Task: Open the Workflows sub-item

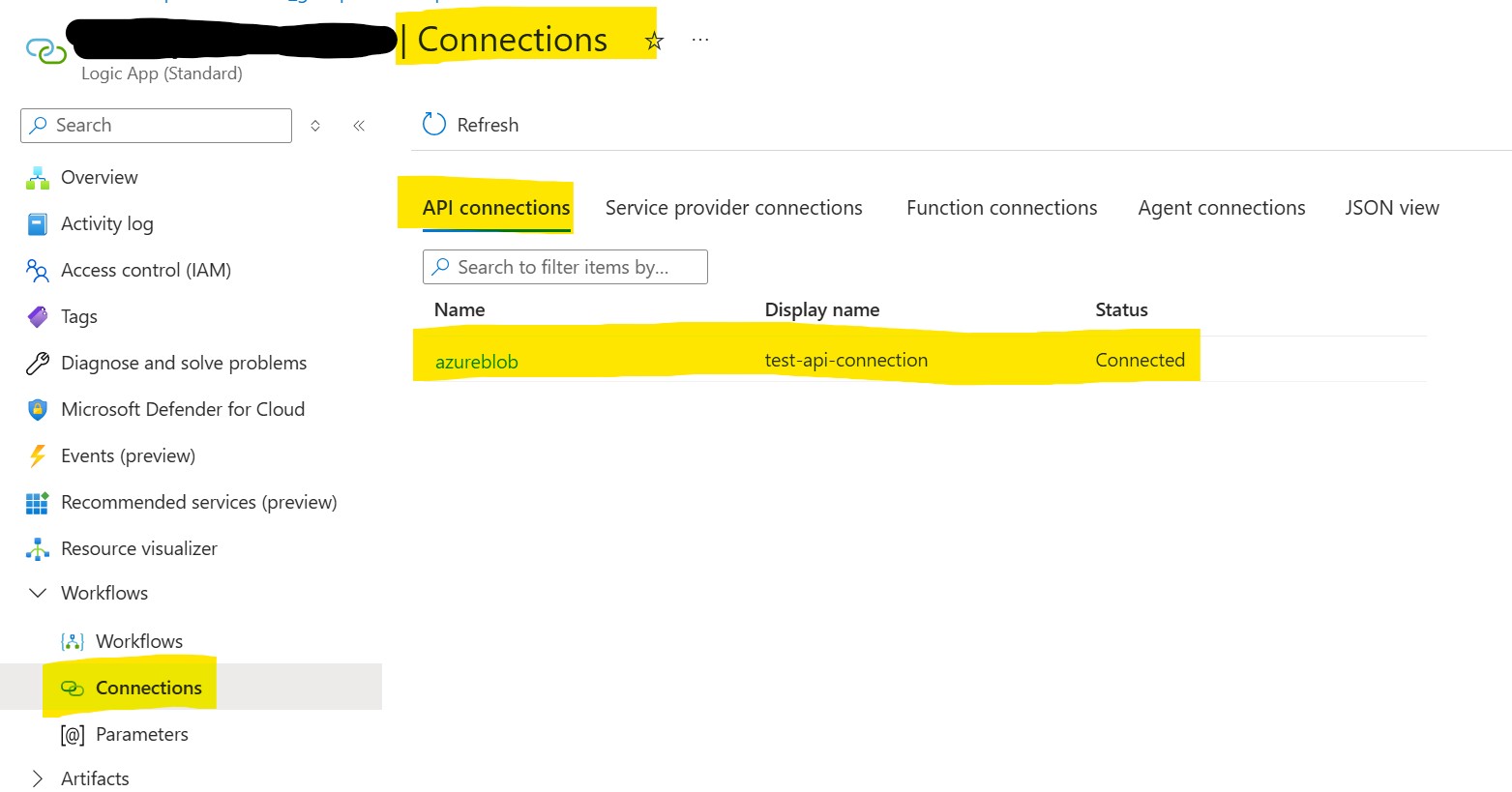Action: coord(139,641)
